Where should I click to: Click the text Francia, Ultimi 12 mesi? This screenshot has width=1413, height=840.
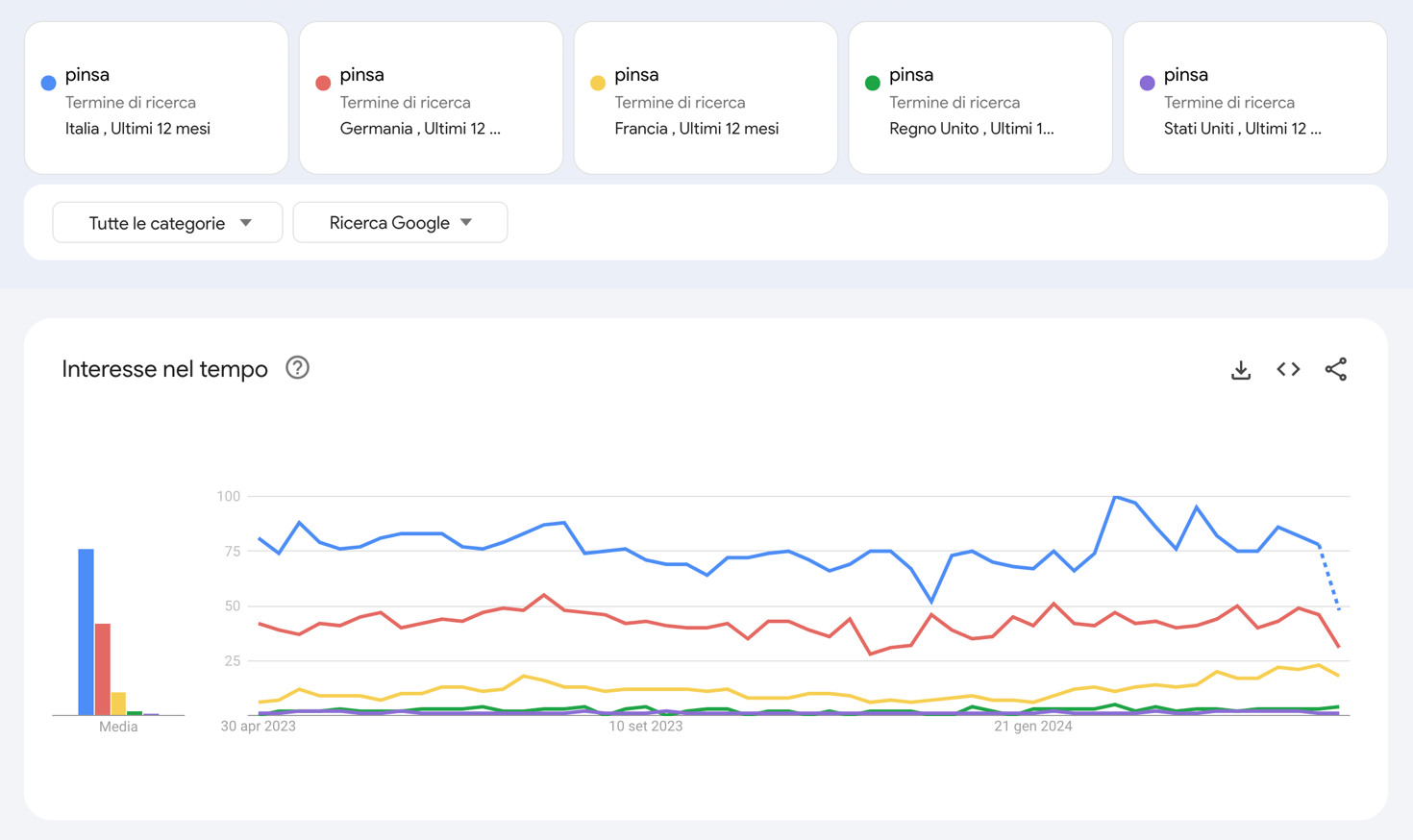point(697,129)
